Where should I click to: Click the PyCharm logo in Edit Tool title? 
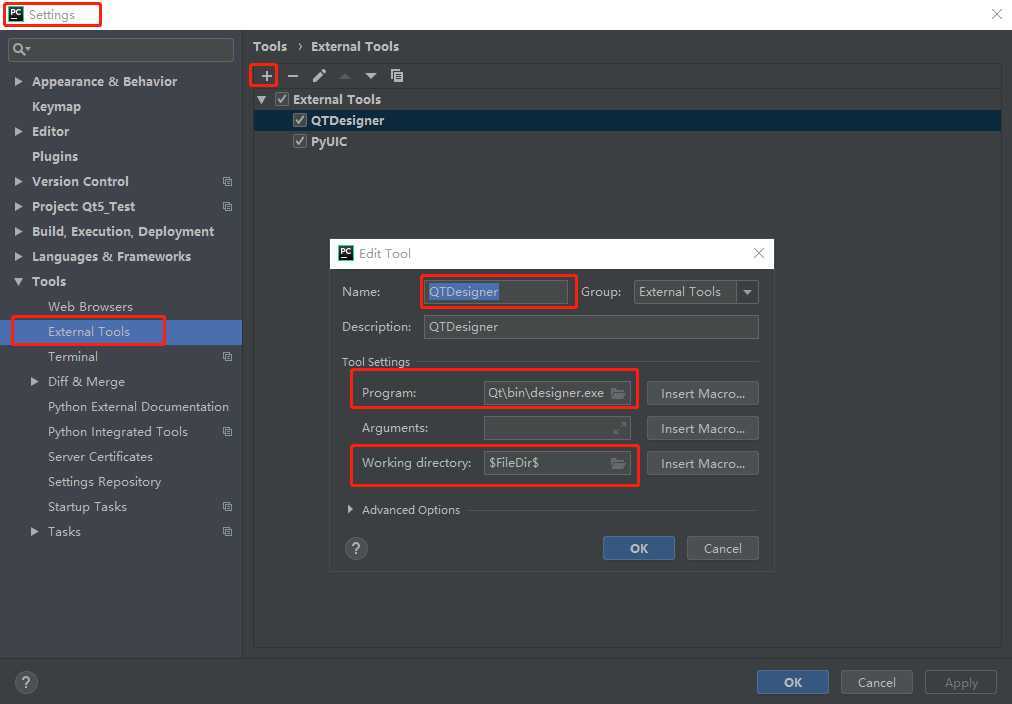coord(346,253)
